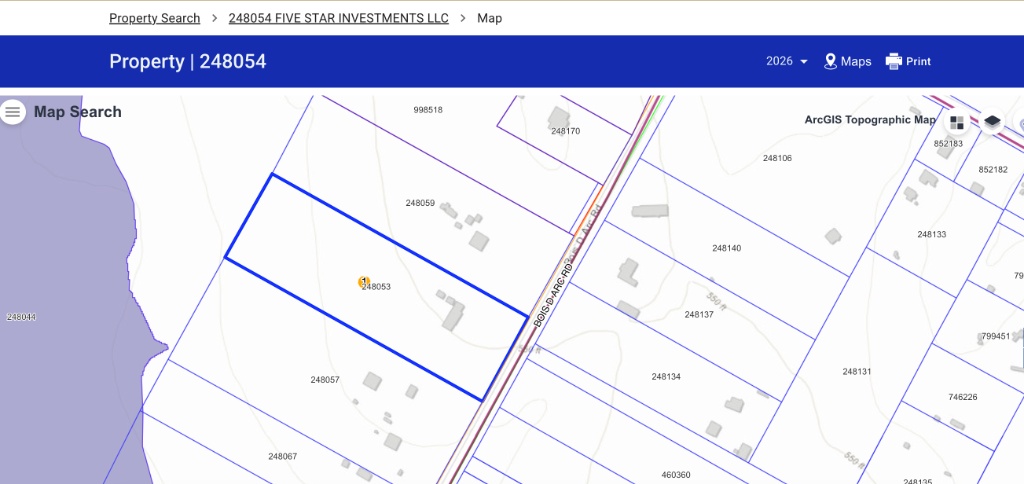This screenshot has height=484, width=1024.
Task: Select parcel label 248137 on map
Action: click(699, 314)
